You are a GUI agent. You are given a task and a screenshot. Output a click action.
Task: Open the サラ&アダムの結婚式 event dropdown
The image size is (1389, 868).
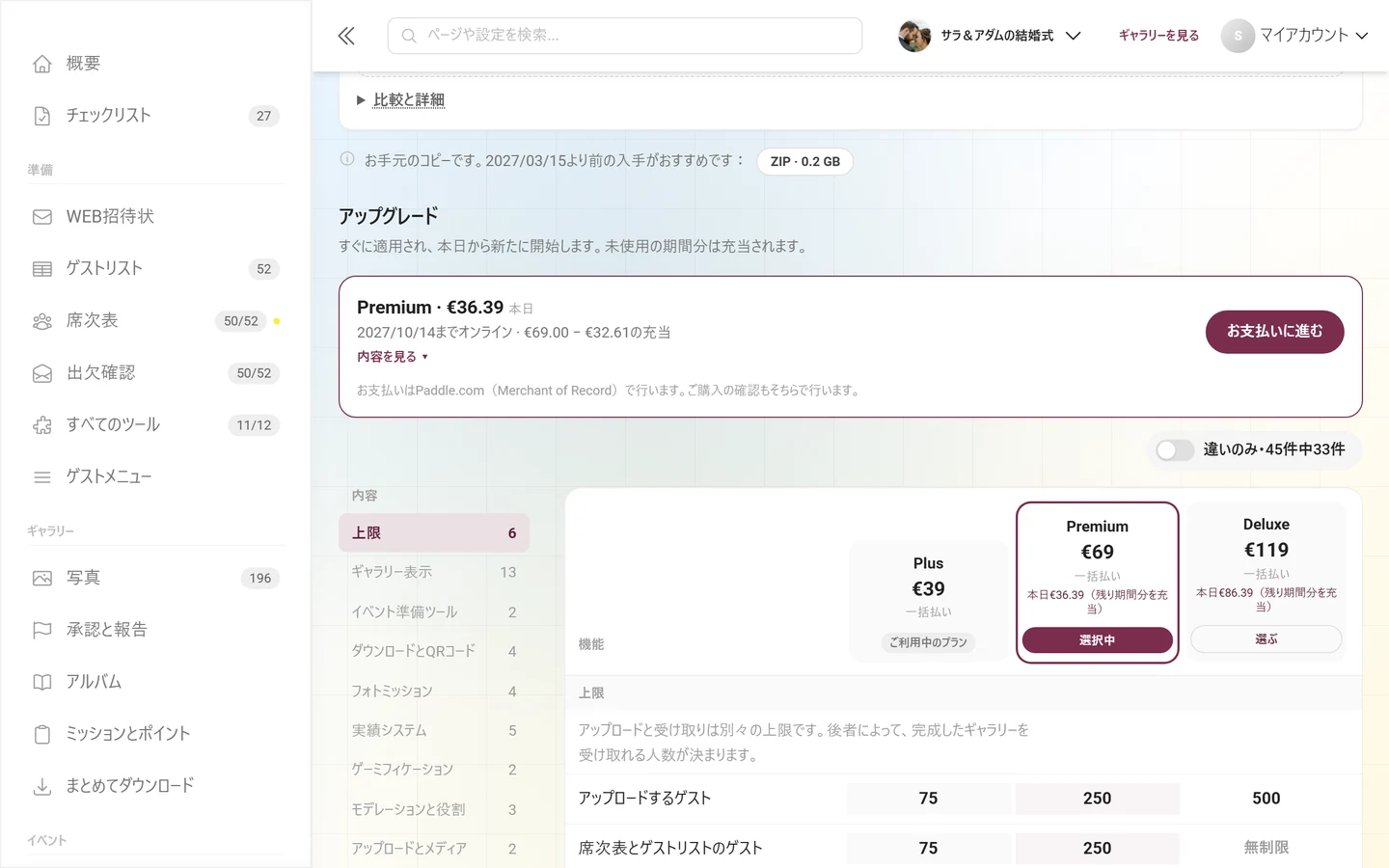[991, 36]
